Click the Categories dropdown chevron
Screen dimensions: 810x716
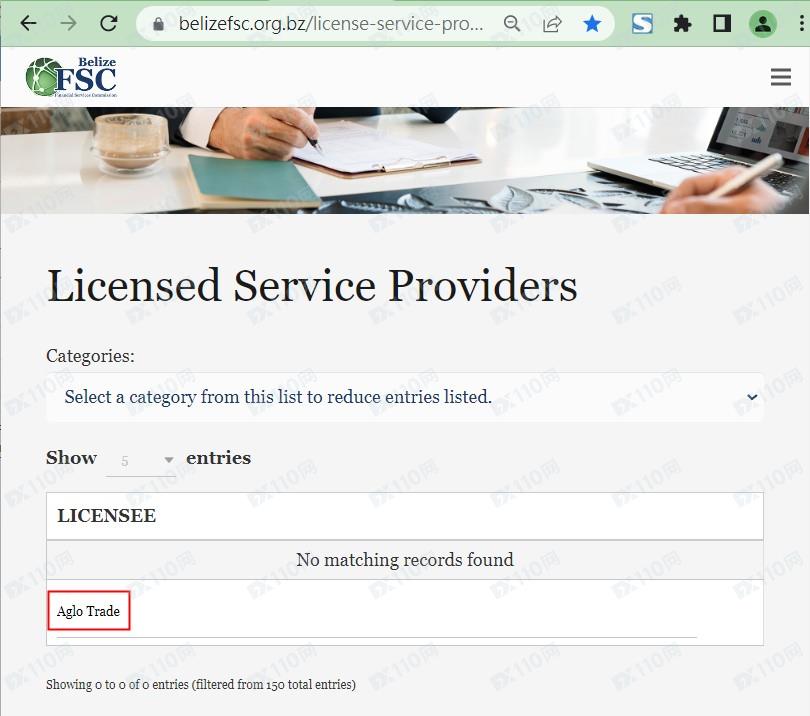(752, 397)
